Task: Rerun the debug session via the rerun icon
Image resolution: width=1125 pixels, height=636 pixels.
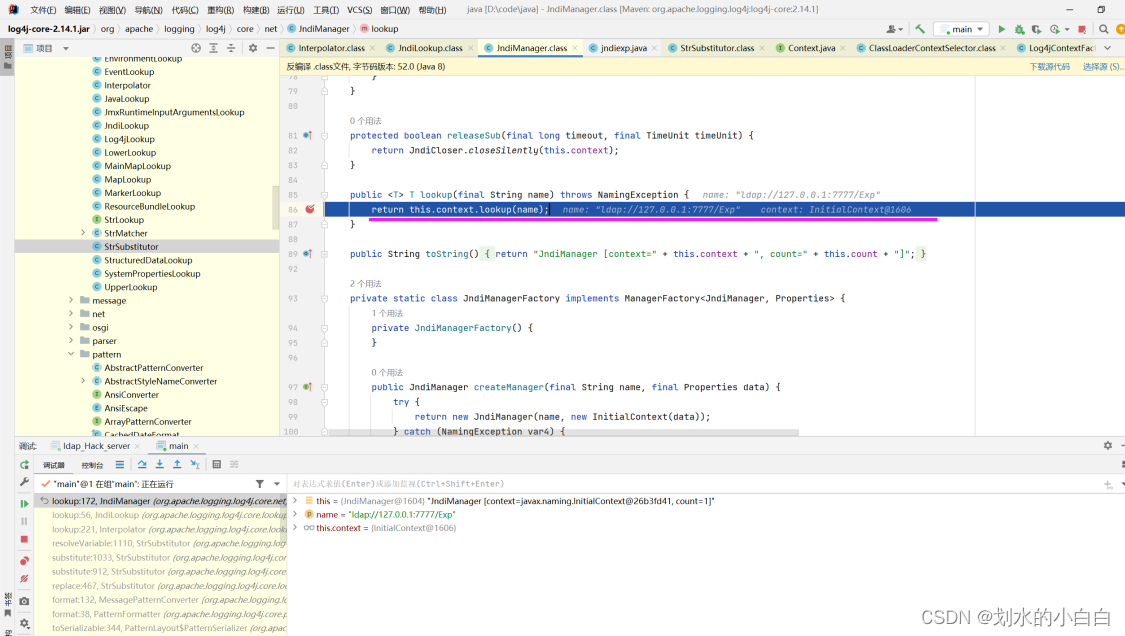Action: tap(24, 465)
